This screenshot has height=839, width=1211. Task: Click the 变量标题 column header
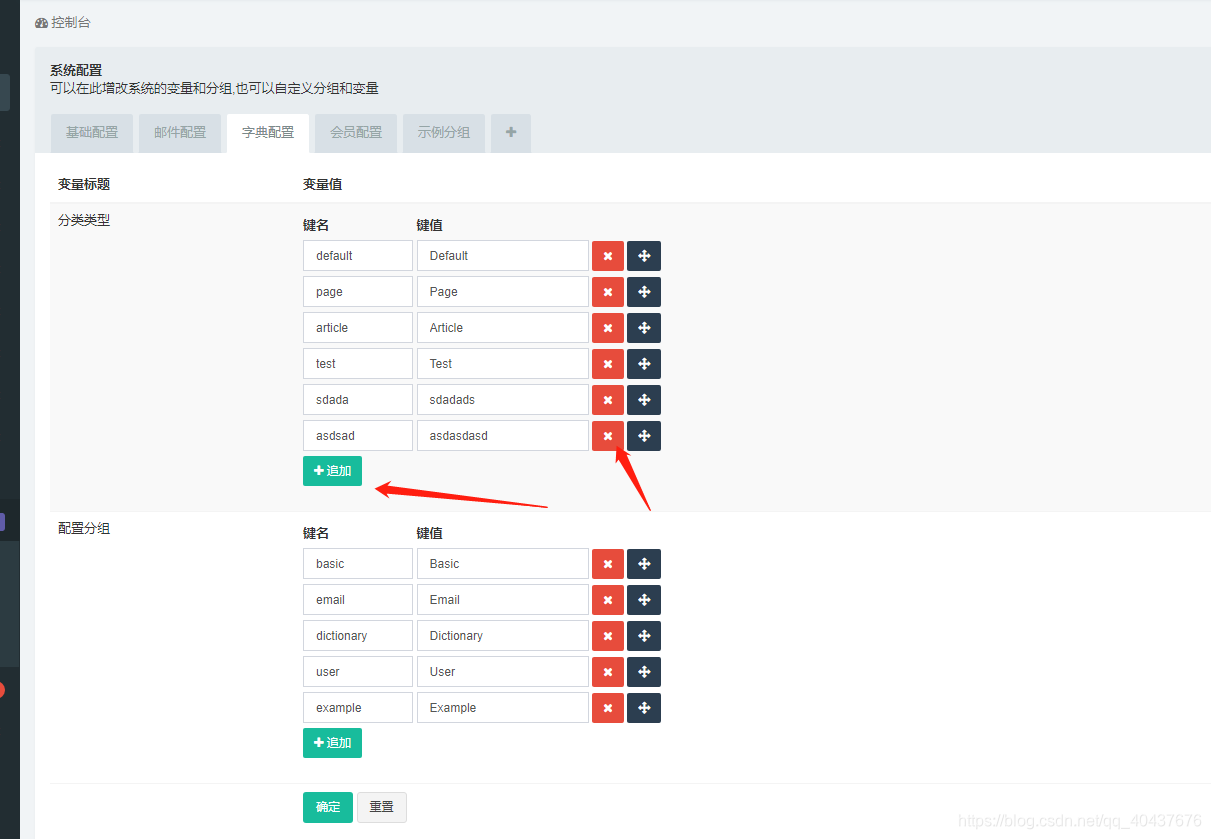click(x=84, y=184)
